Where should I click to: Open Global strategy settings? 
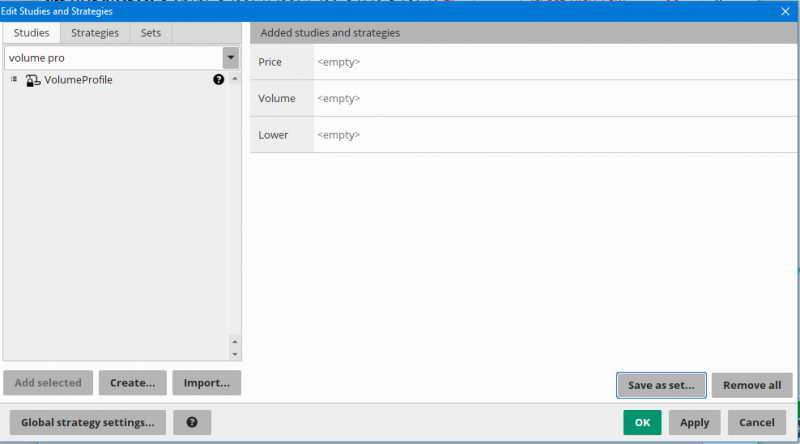(x=87, y=422)
